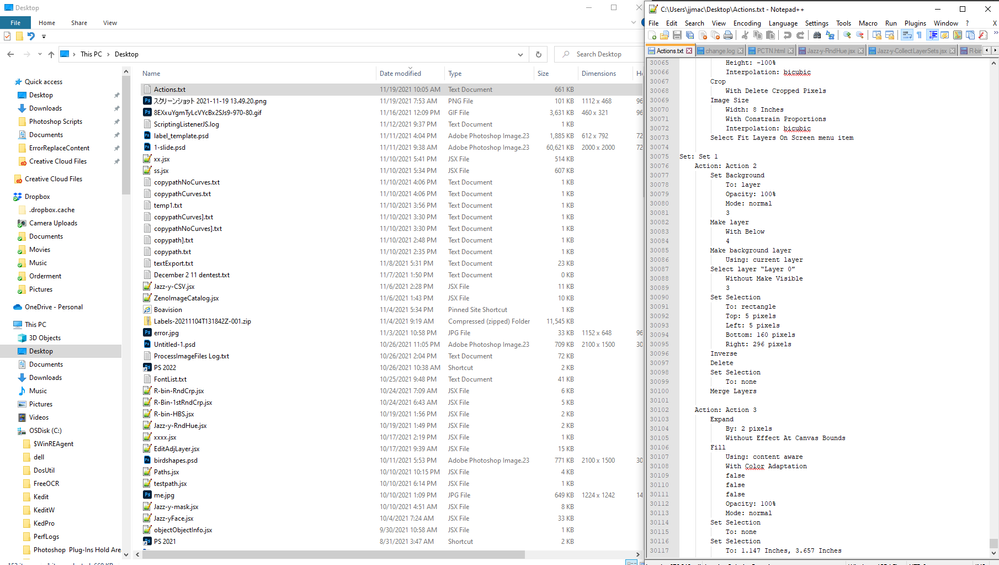Open Customize Quick Access Toolbar dropdown in Explorer

coord(43,36)
